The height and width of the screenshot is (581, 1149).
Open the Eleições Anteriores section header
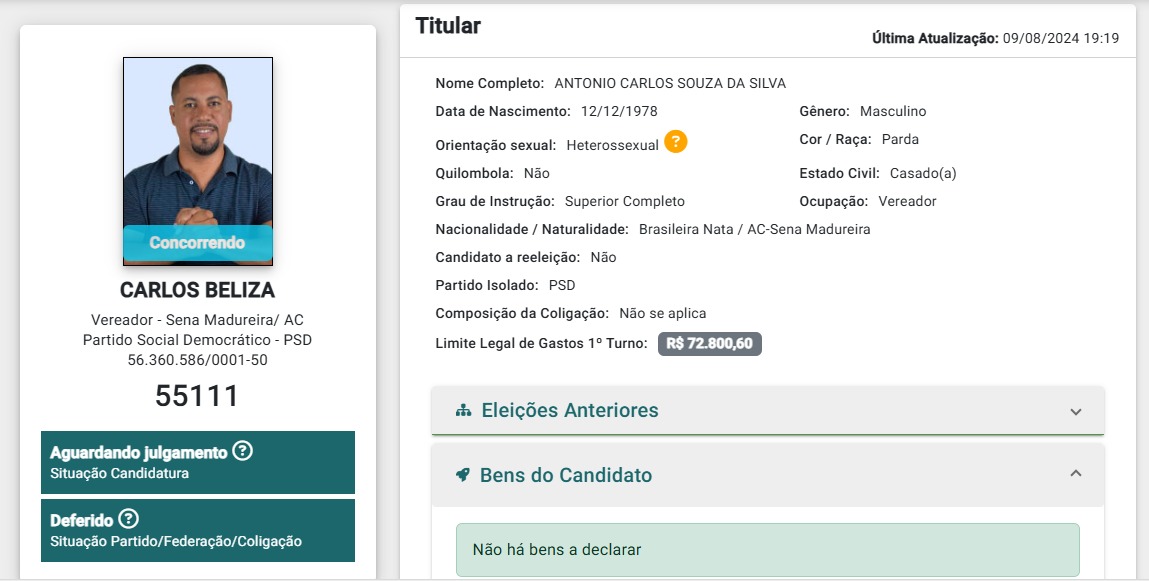point(767,410)
